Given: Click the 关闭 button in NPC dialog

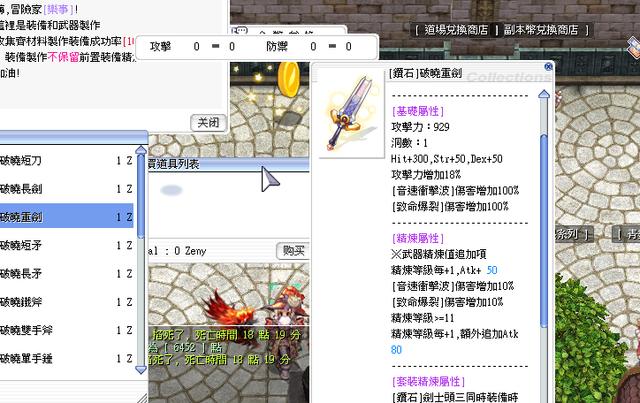Looking at the screenshot, I should click(208, 122).
